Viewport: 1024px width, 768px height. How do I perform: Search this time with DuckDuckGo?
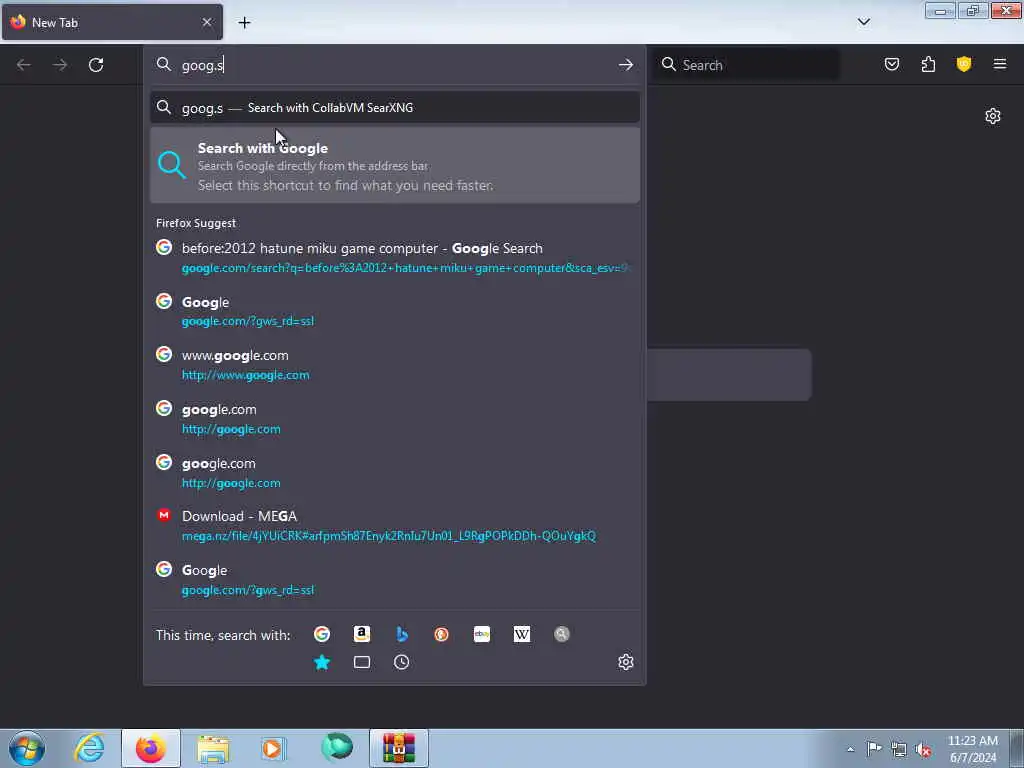[x=441, y=634]
